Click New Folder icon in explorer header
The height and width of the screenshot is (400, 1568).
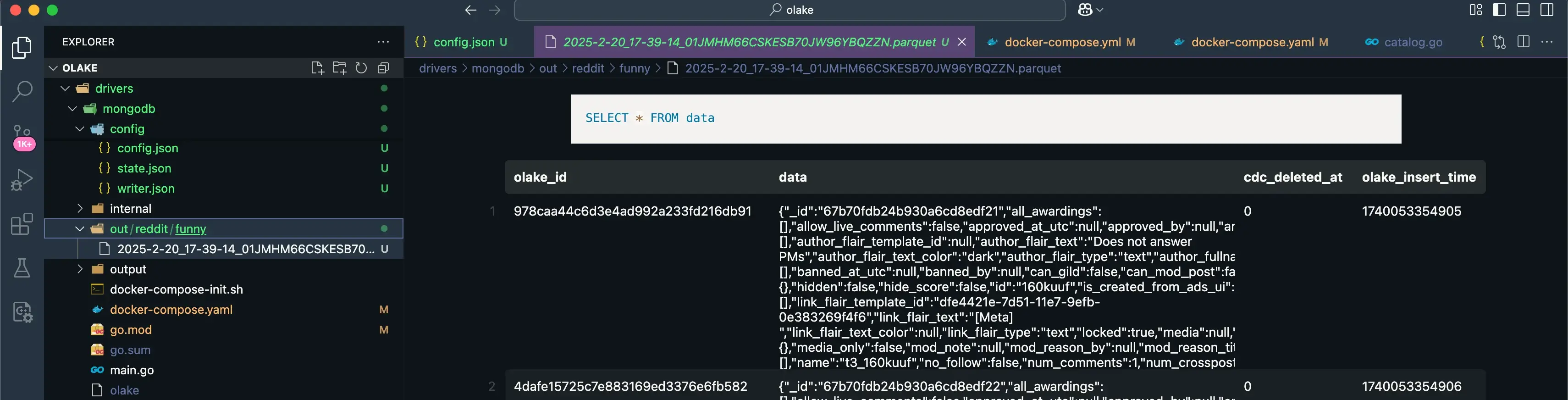click(x=339, y=68)
